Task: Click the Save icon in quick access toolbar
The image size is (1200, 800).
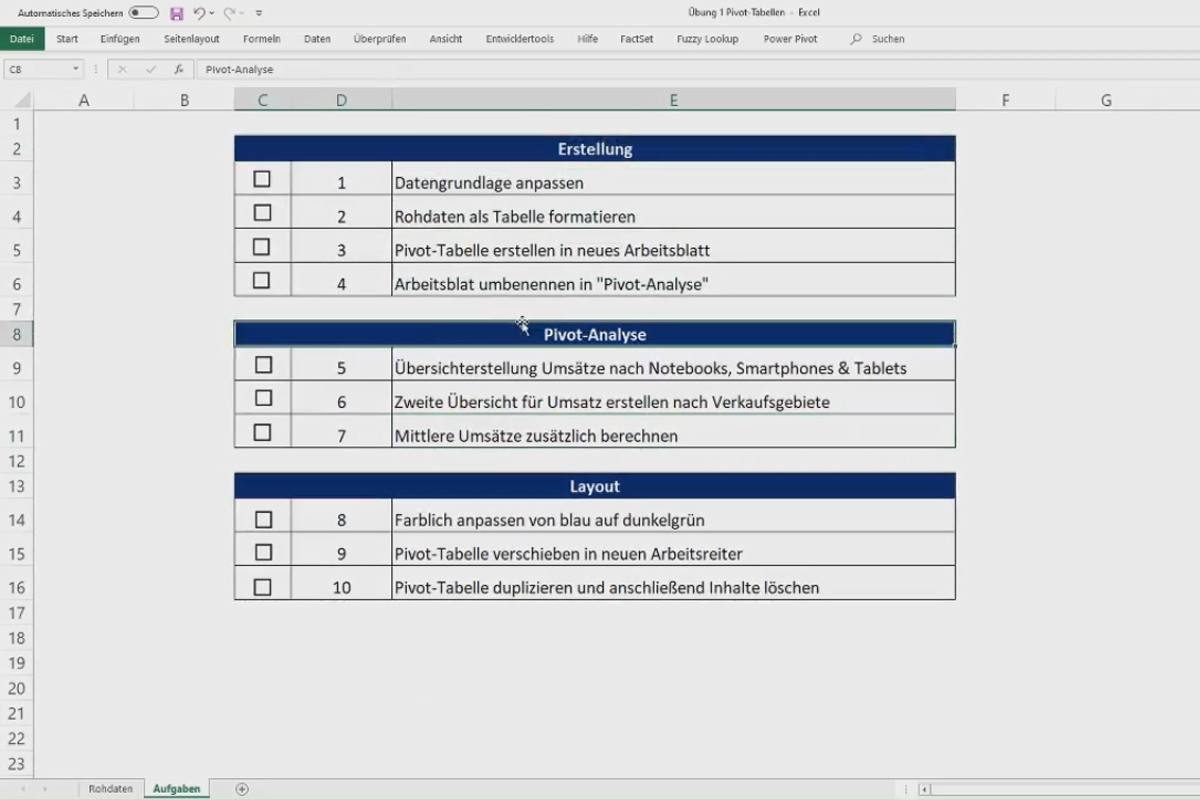Action: pos(177,13)
